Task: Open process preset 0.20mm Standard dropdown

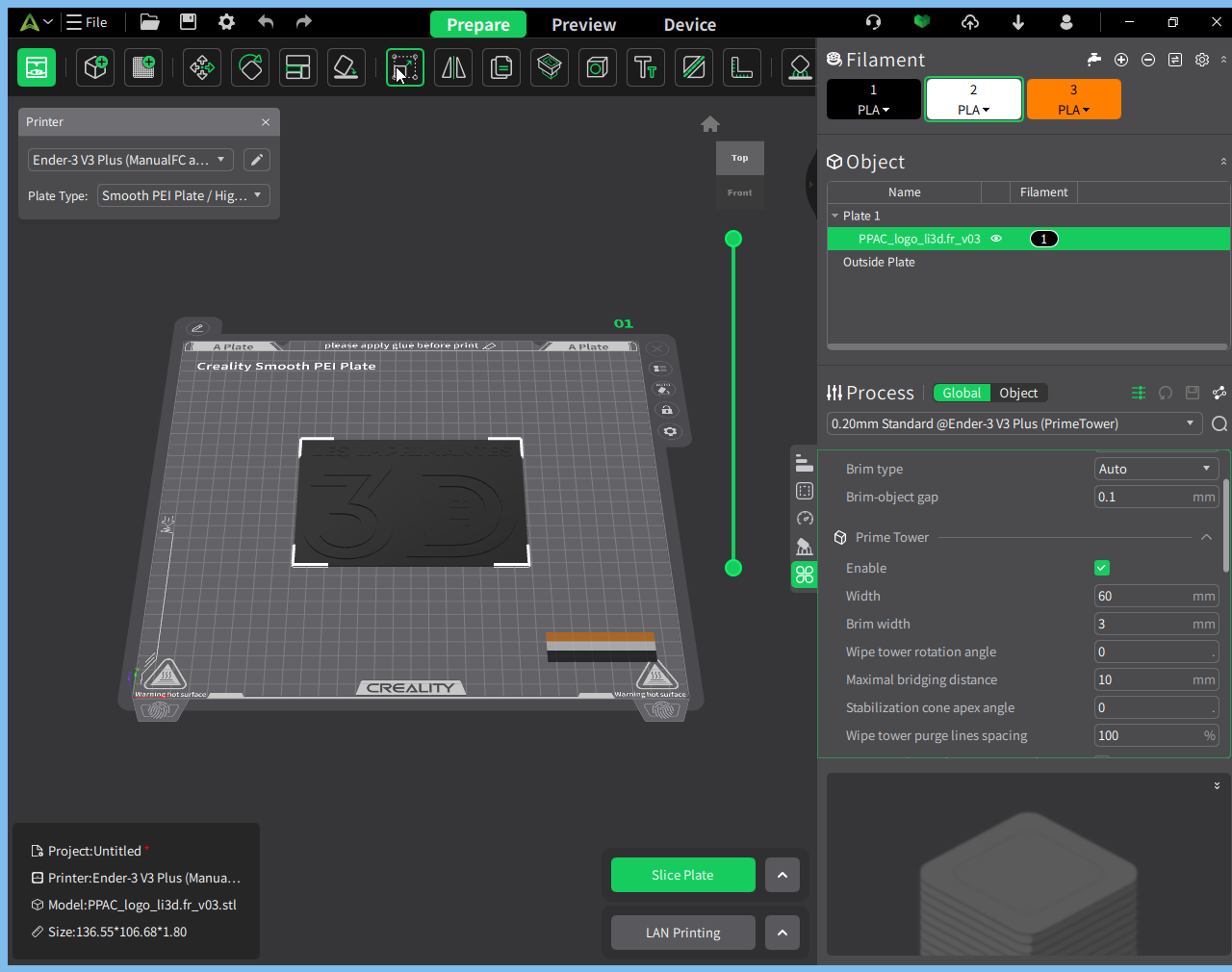Action: (x=1015, y=423)
